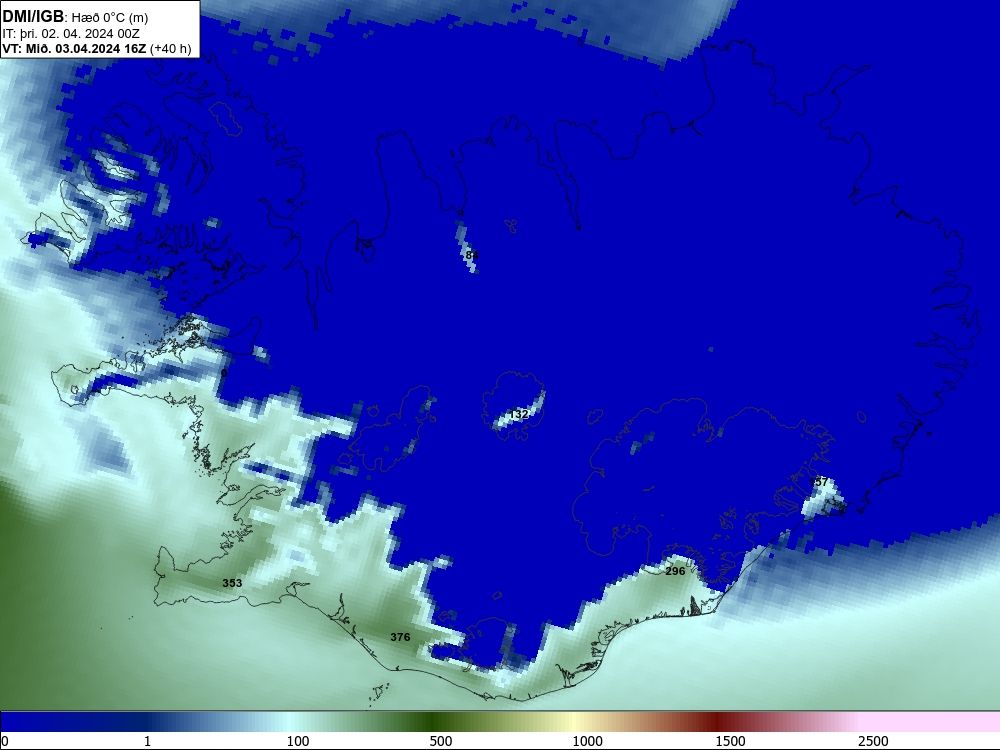Click the map value '84'
Screen dimensions: 1000x750
tap(471, 255)
